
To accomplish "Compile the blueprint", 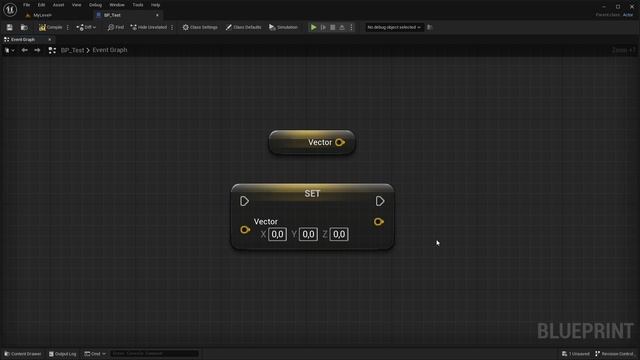I will [x=51, y=27].
